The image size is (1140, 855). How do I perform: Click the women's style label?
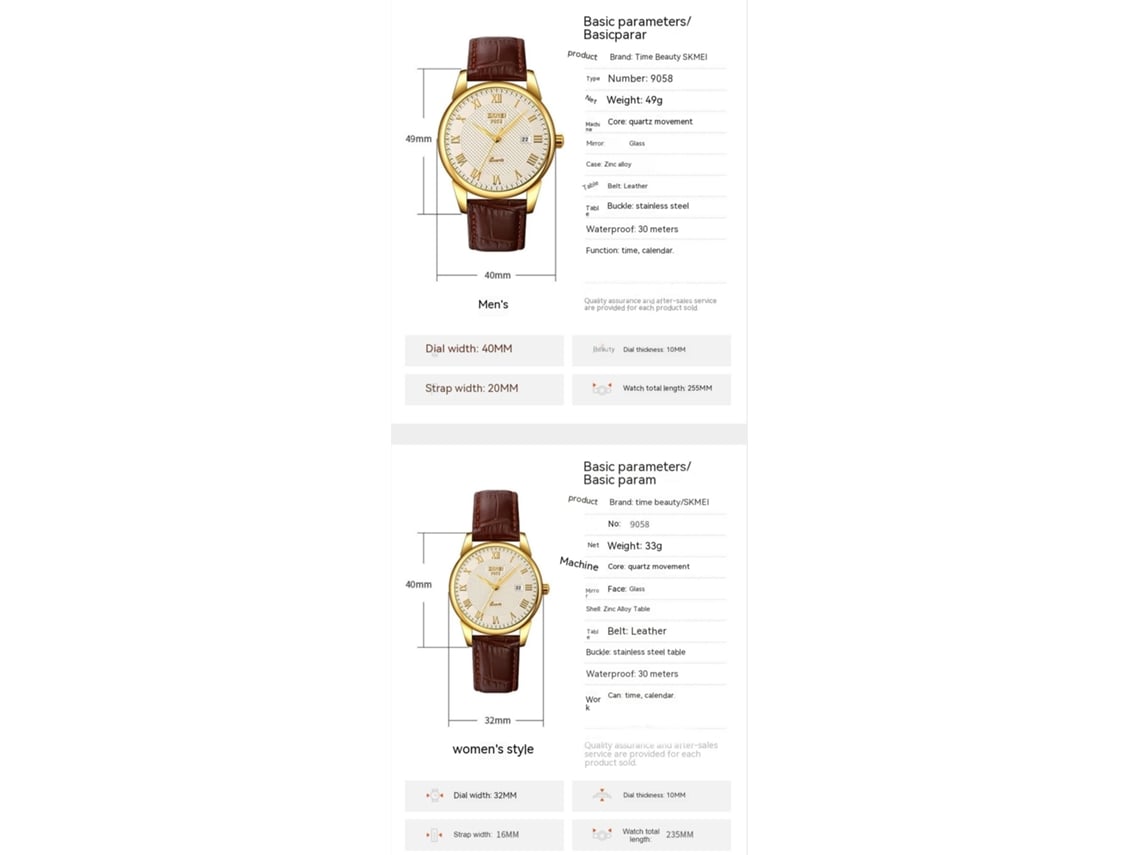(493, 749)
